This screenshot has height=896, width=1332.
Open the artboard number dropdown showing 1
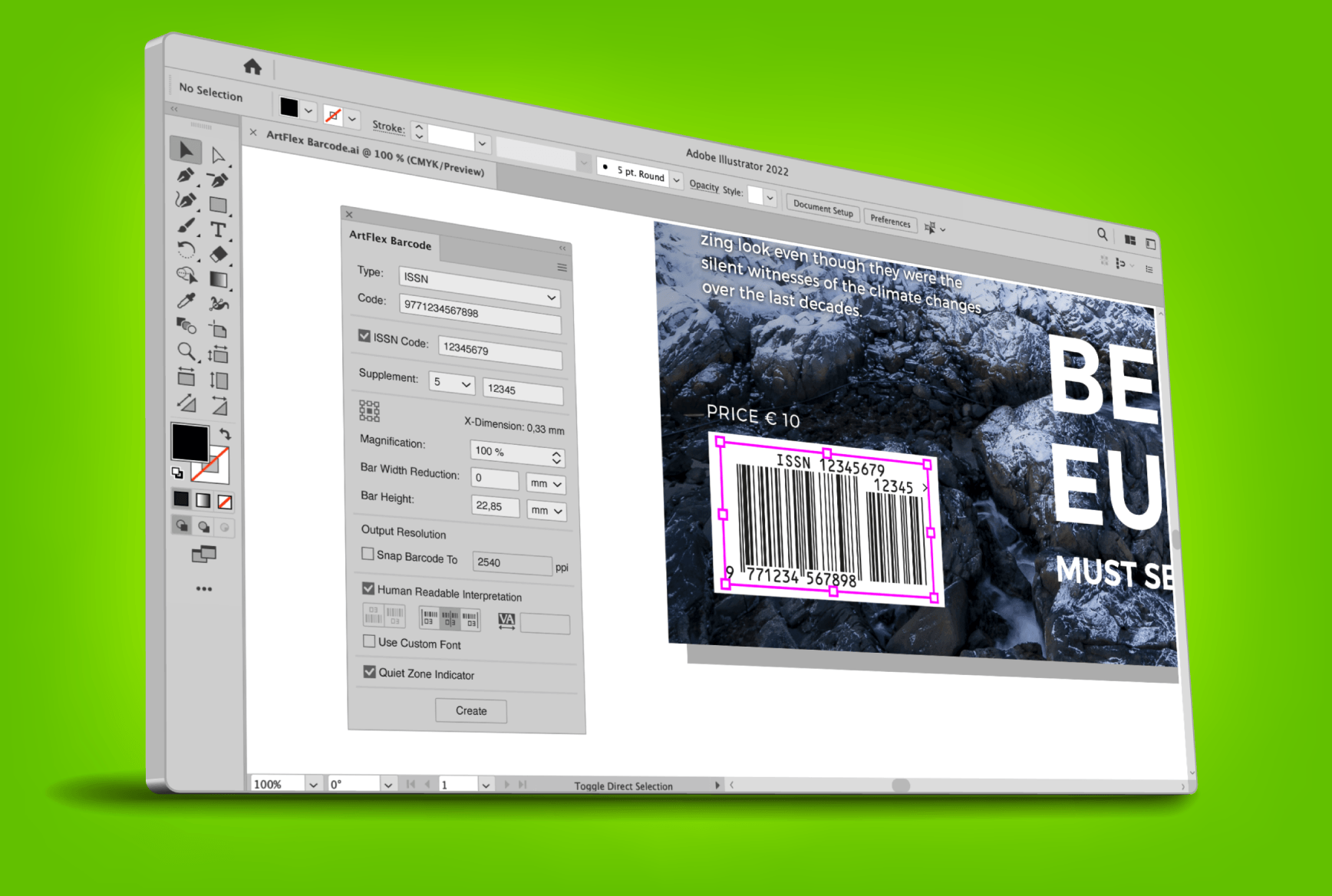pos(486,785)
